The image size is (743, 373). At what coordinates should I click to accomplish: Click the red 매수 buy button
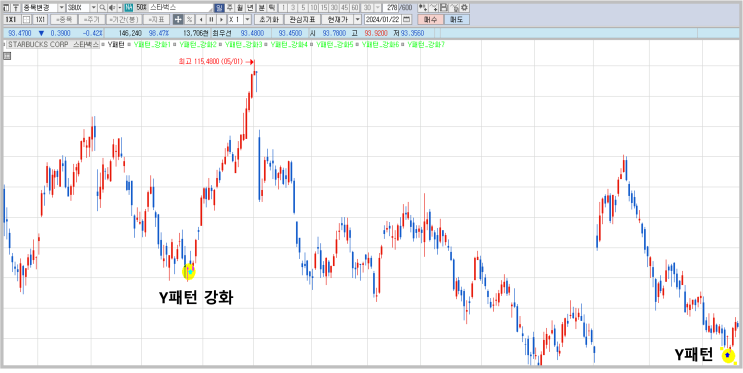(x=430, y=19)
